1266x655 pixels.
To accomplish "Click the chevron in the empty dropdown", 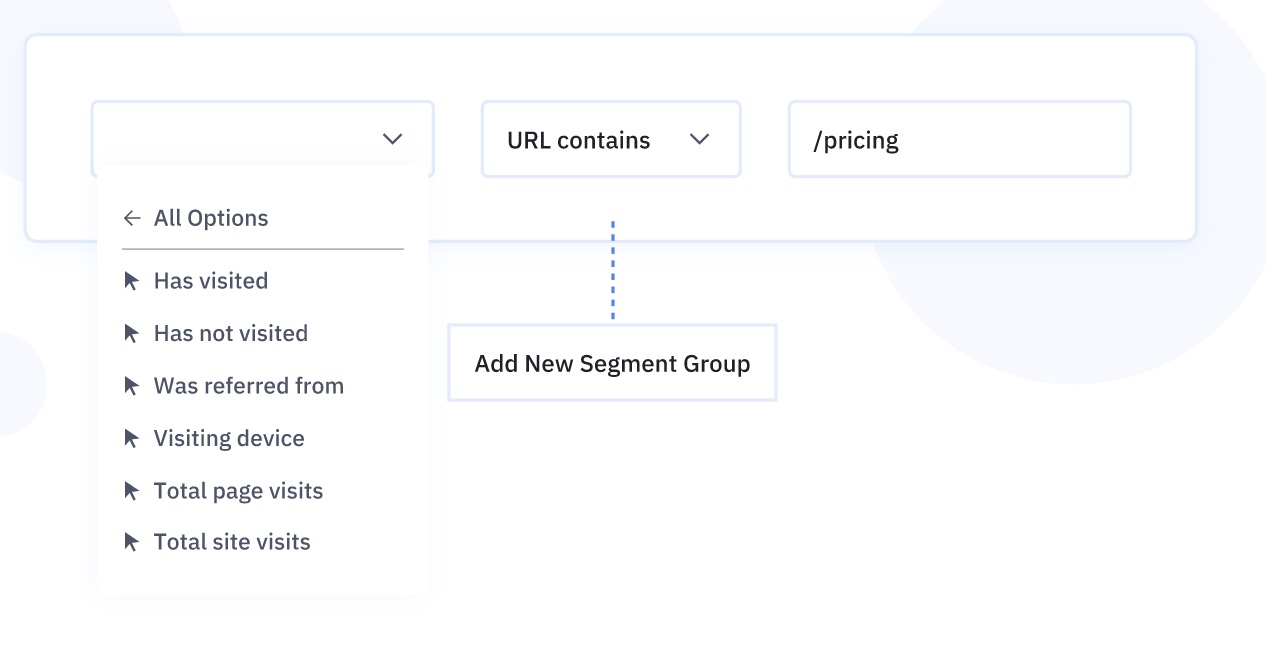I will pyautogui.click(x=393, y=139).
